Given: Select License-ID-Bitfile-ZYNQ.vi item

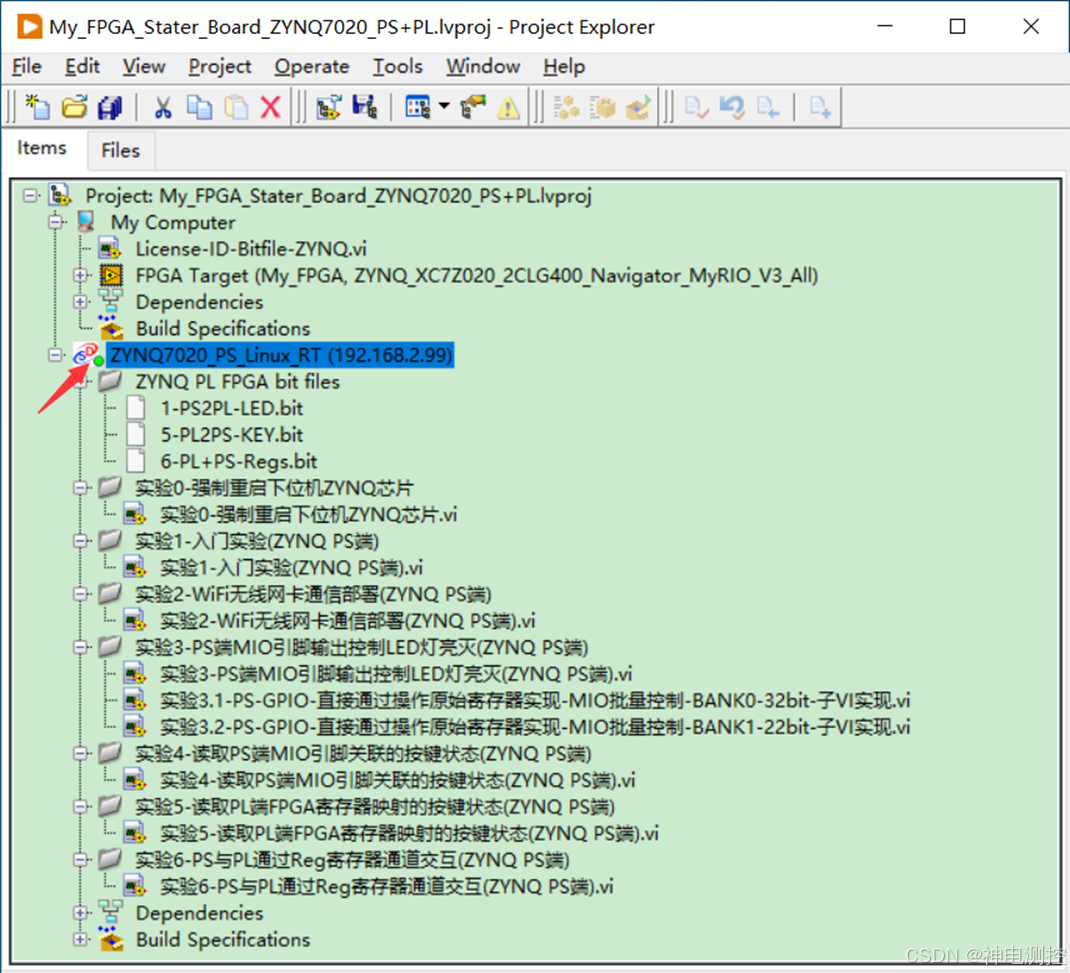Looking at the screenshot, I should click(x=251, y=248).
